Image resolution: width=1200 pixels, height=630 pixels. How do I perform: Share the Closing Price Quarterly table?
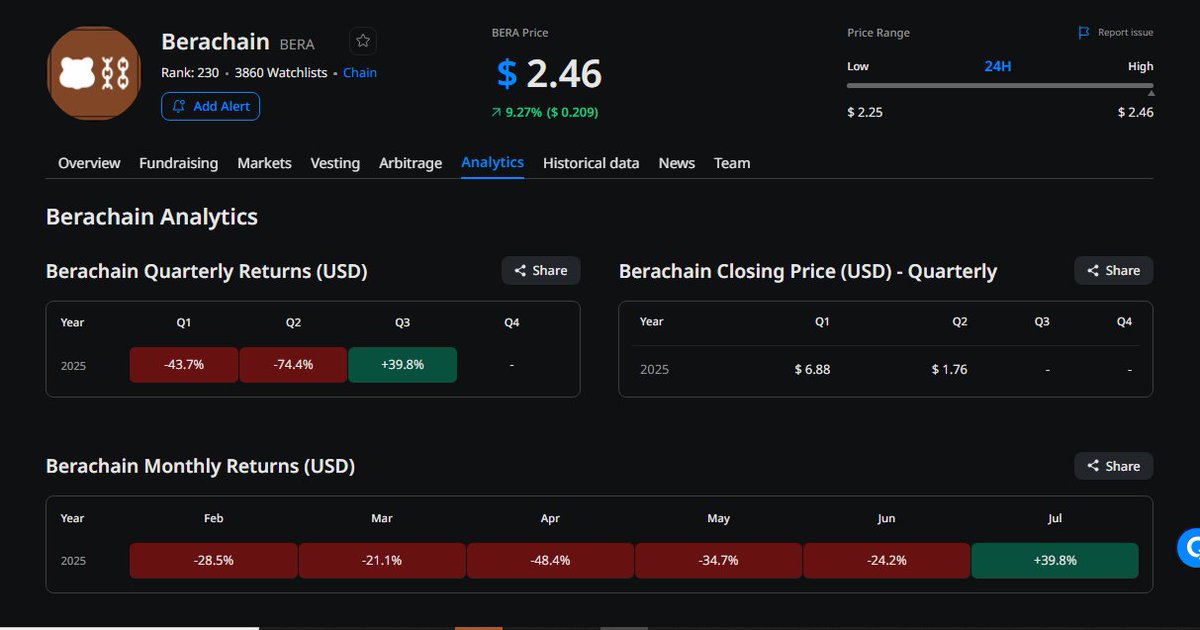1114,271
